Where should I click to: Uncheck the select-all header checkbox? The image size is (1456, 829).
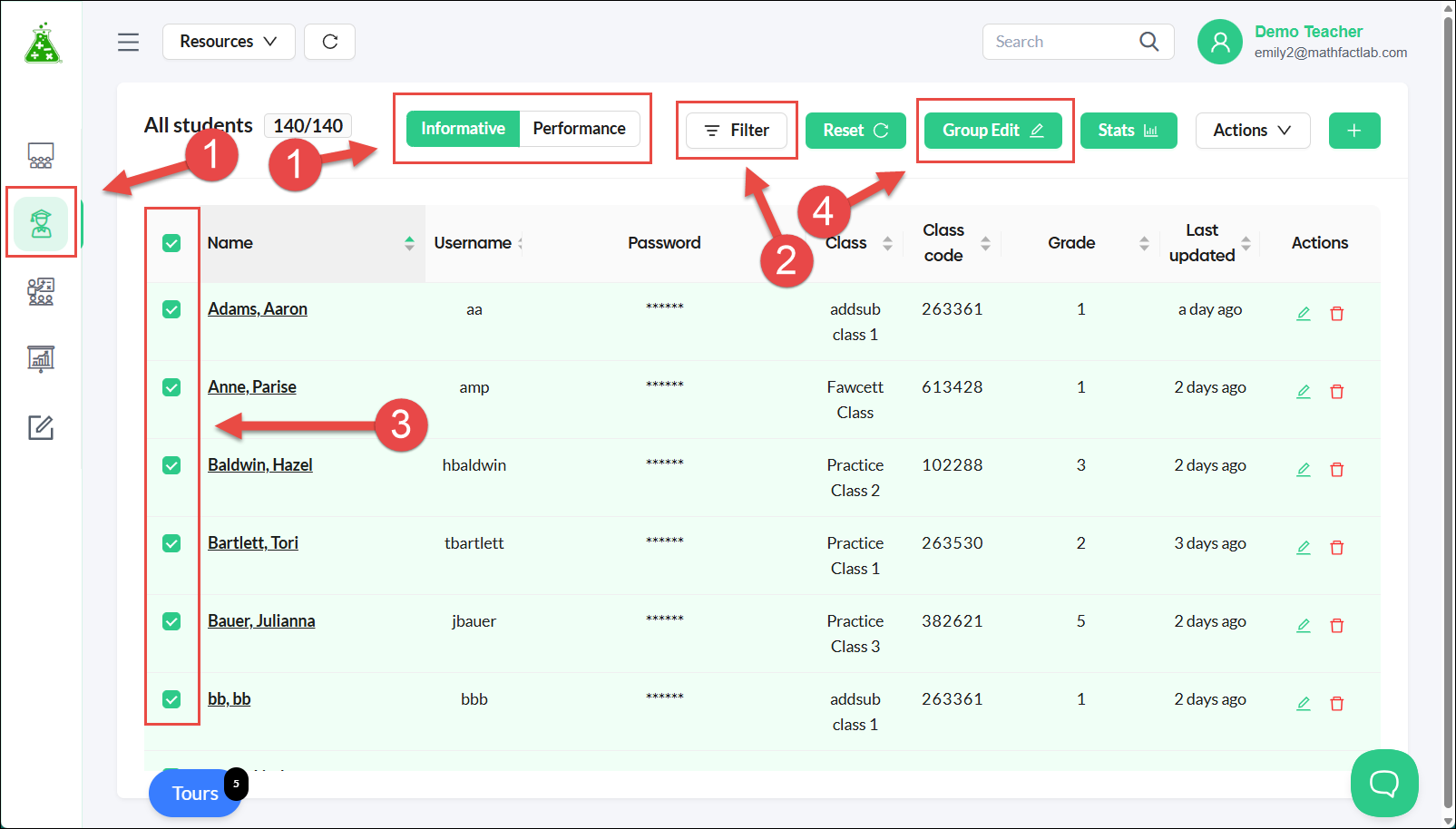tap(171, 243)
